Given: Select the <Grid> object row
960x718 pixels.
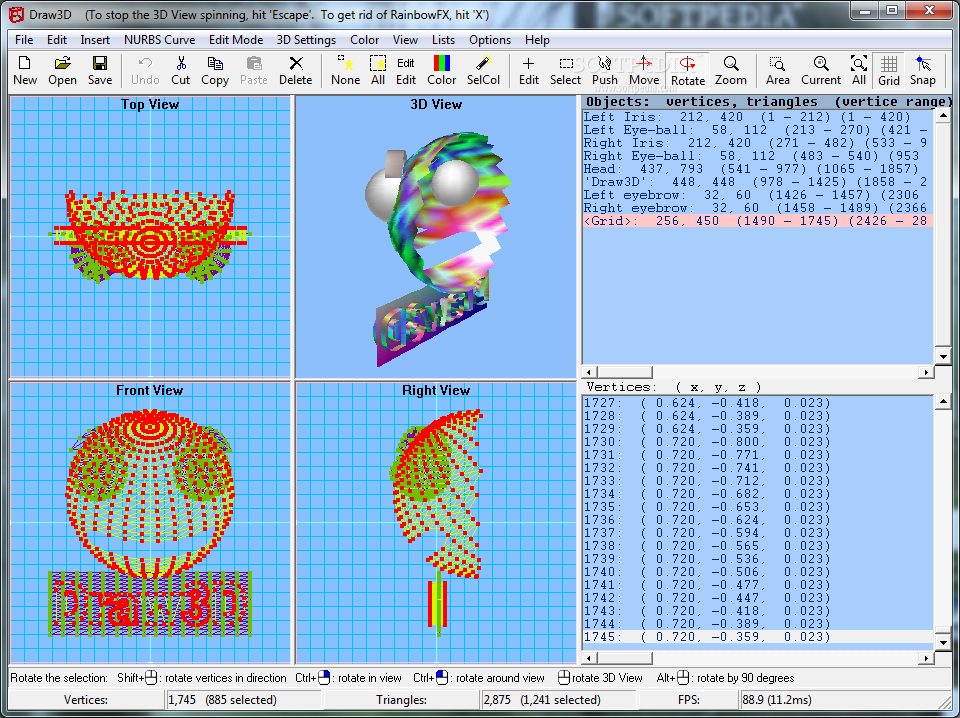Looking at the screenshot, I should (x=758, y=221).
